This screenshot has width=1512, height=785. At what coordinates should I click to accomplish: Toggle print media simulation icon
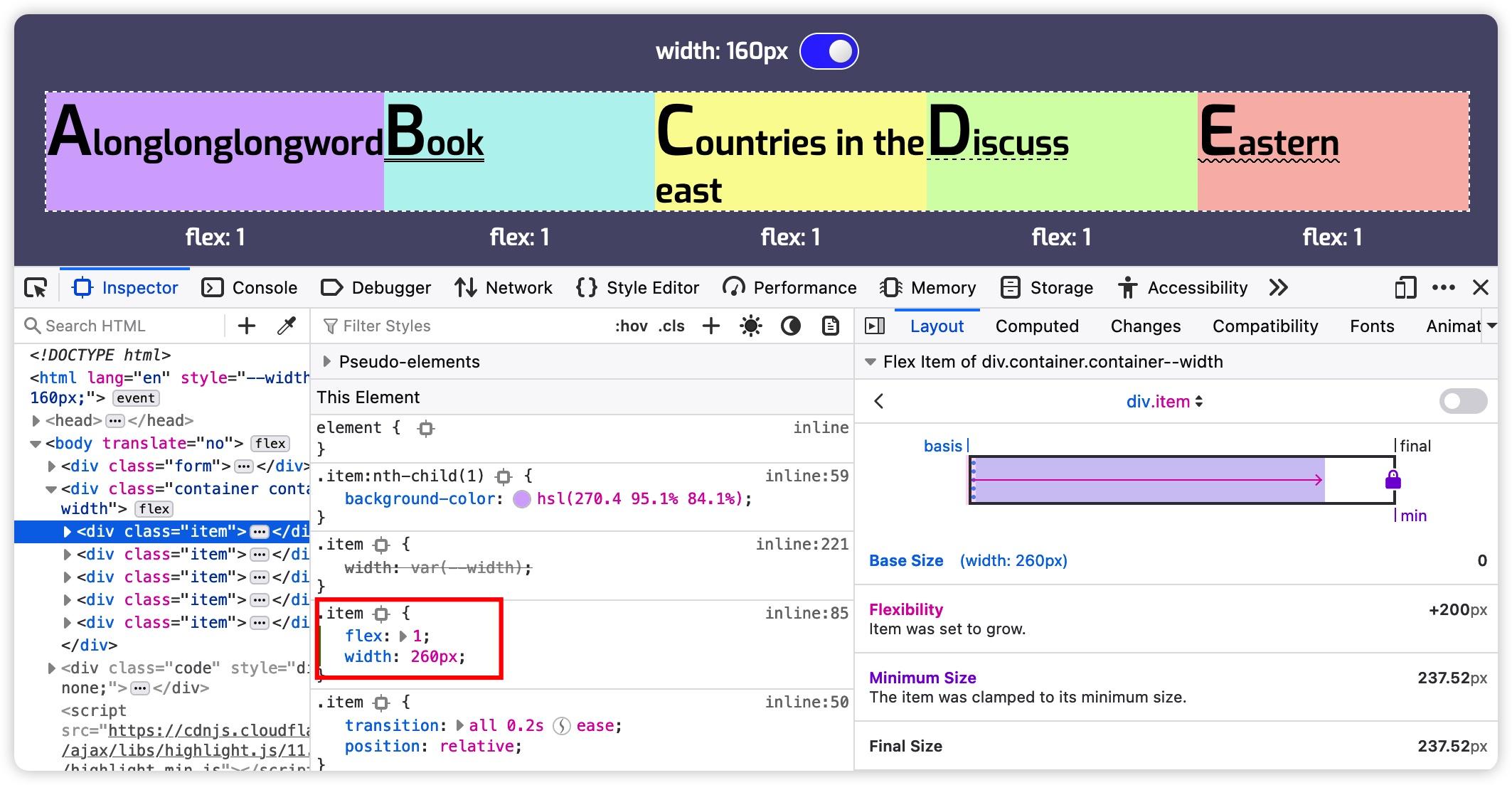coord(830,326)
